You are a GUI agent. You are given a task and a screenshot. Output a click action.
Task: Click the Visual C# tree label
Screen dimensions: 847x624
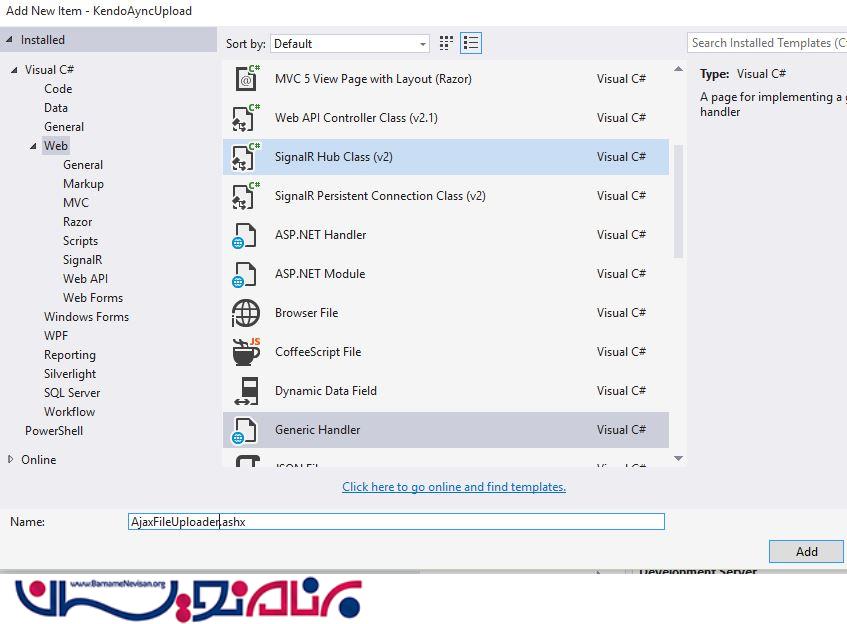[x=49, y=70]
